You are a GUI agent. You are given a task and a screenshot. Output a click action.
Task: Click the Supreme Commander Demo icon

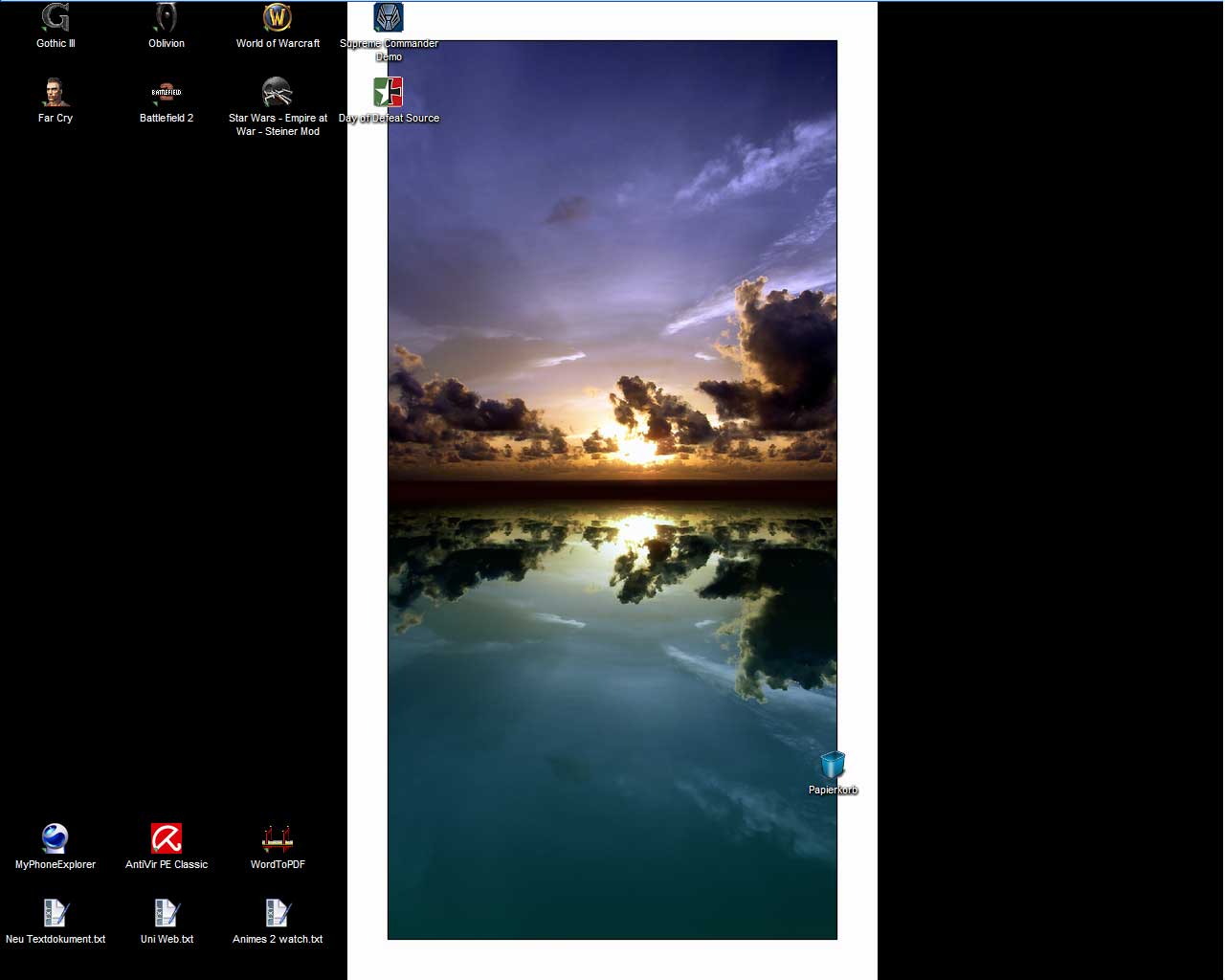pos(389,18)
